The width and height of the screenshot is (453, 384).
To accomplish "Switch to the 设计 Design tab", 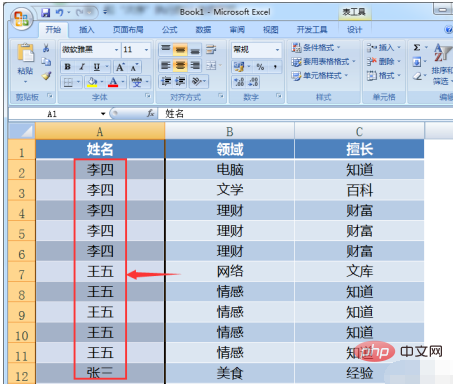I will click(354, 30).
